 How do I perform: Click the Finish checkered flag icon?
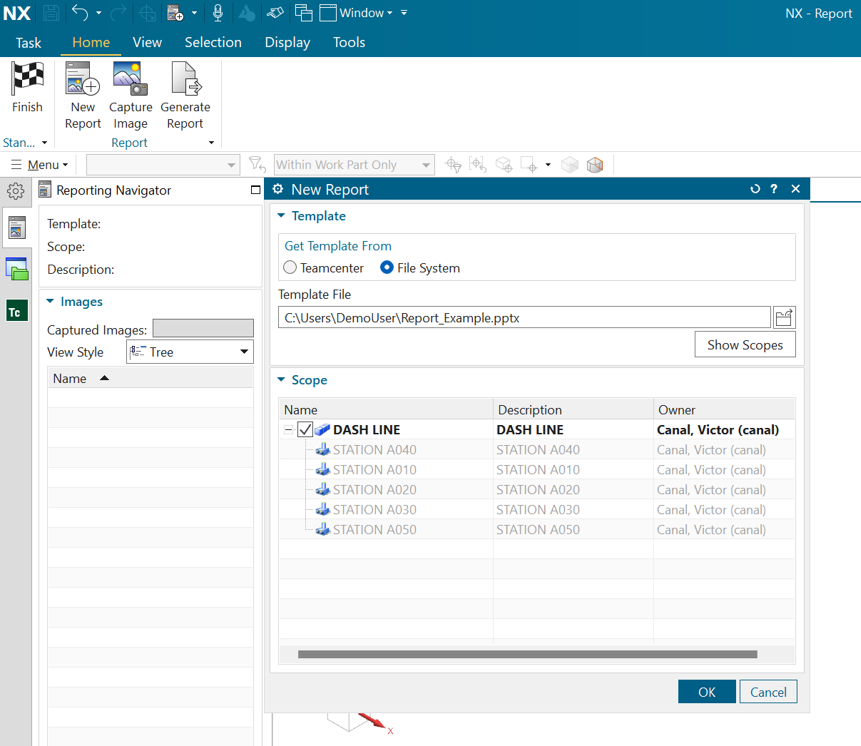(x=27, y=78)
